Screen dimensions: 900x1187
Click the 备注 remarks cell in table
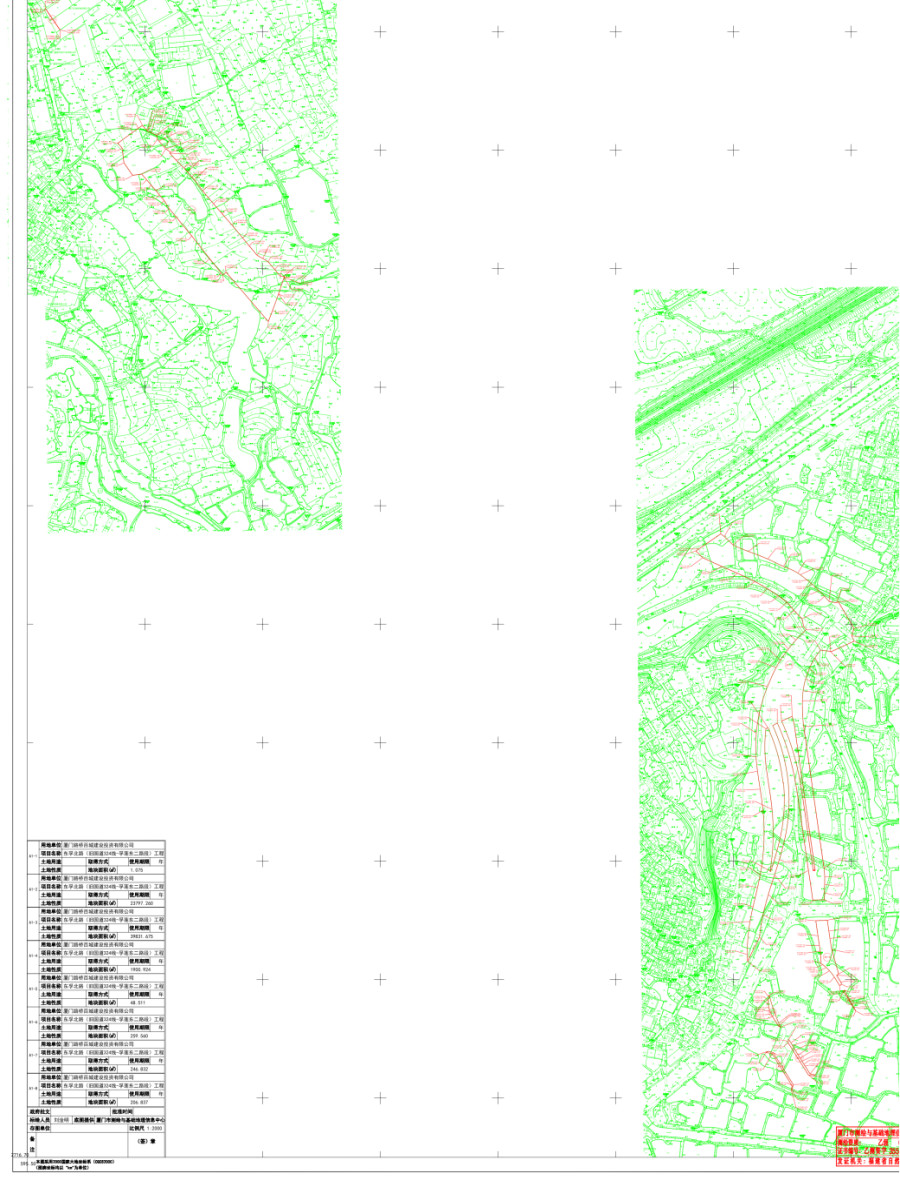pos(33,1143)
